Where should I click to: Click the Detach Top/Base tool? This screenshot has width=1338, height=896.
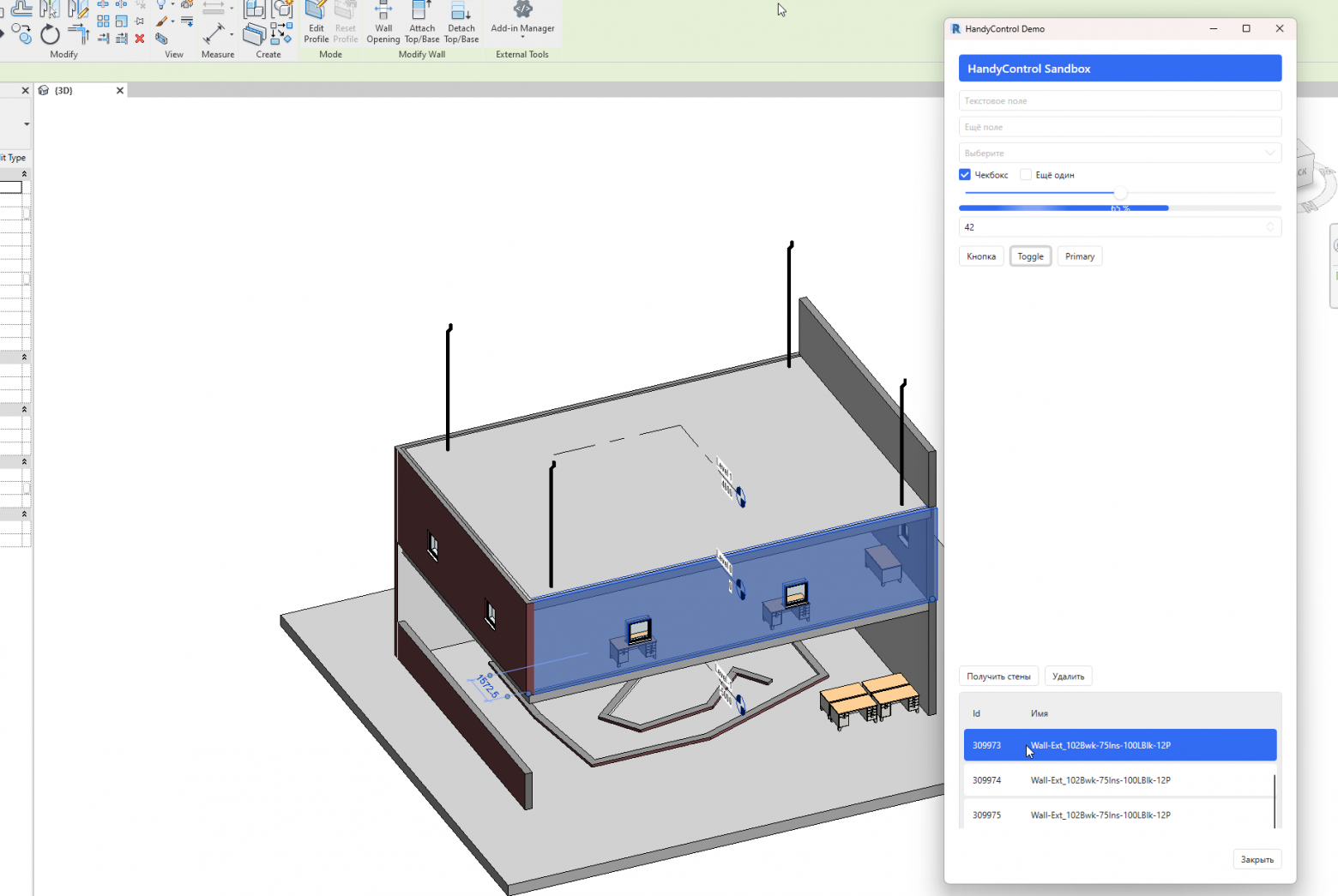pos(461,23)
